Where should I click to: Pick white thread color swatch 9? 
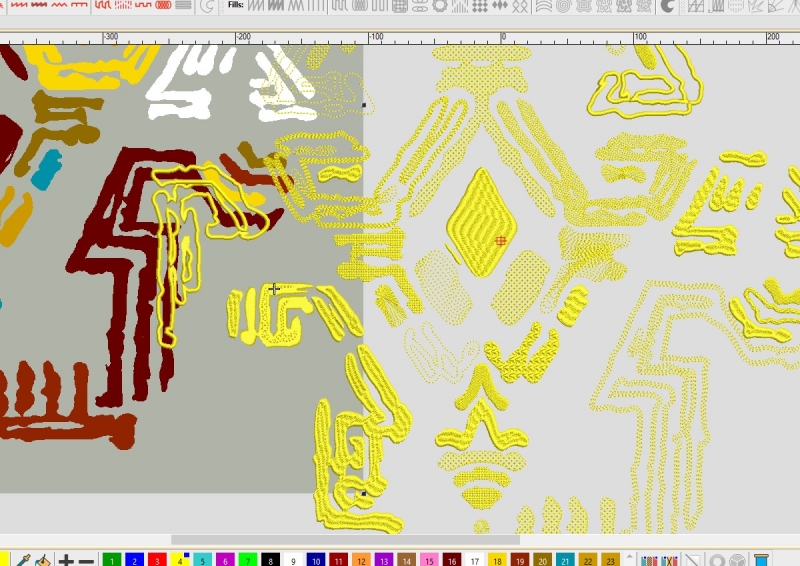click(293, 560)
